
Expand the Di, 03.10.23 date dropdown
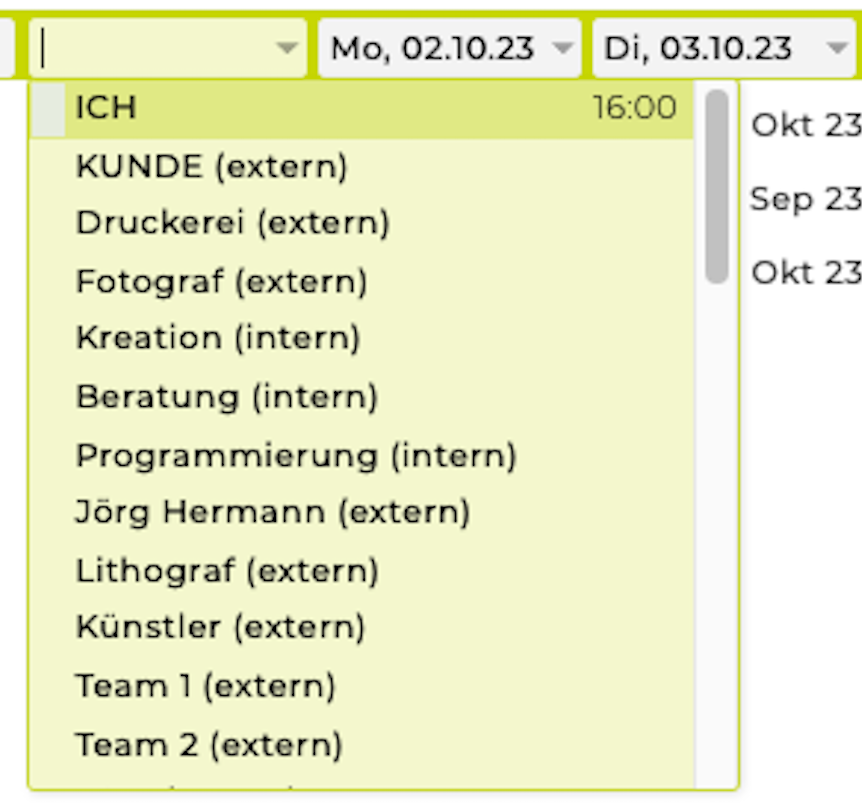point(837,48)
